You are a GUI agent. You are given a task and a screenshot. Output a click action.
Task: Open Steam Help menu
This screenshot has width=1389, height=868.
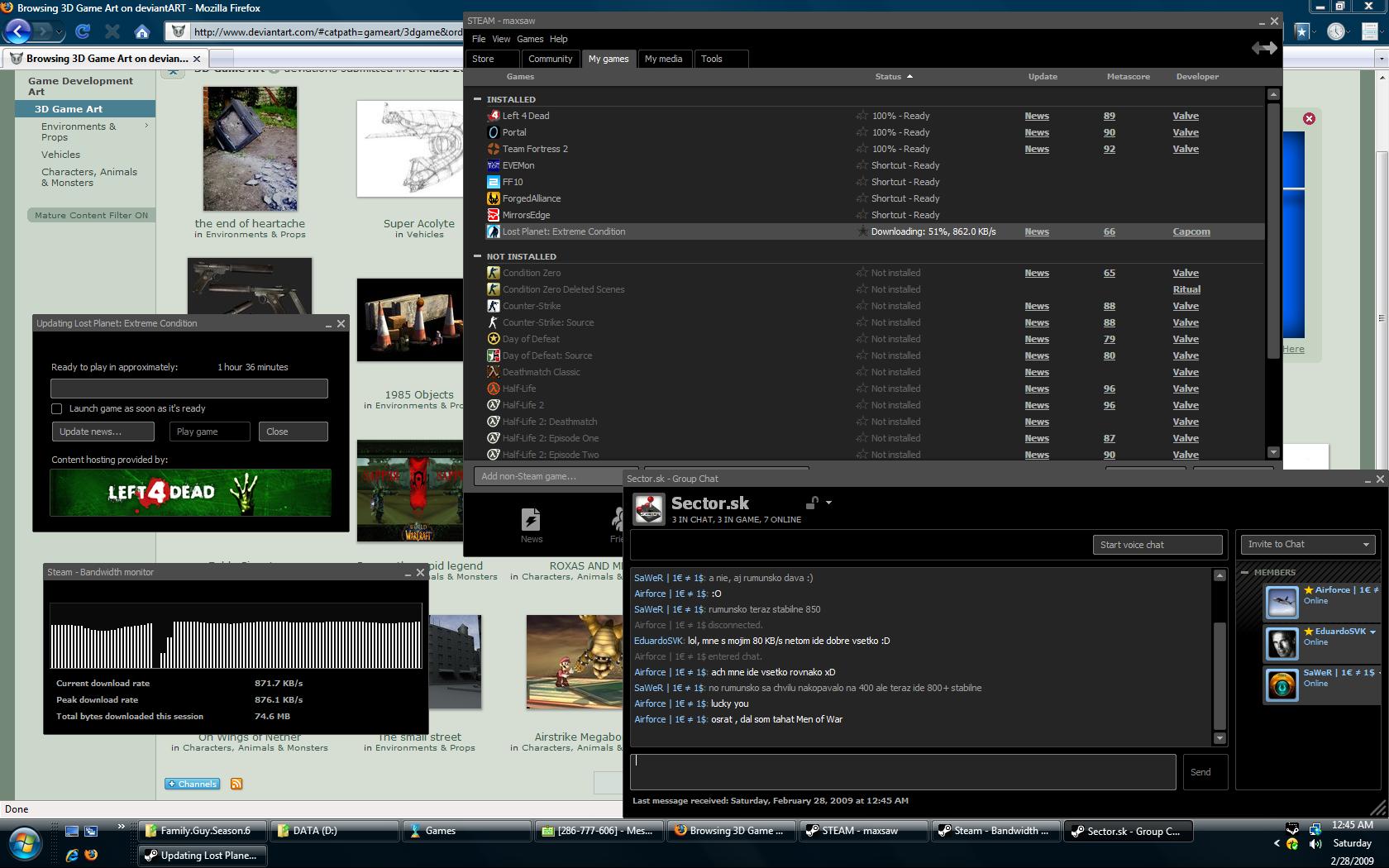[559, 39]
